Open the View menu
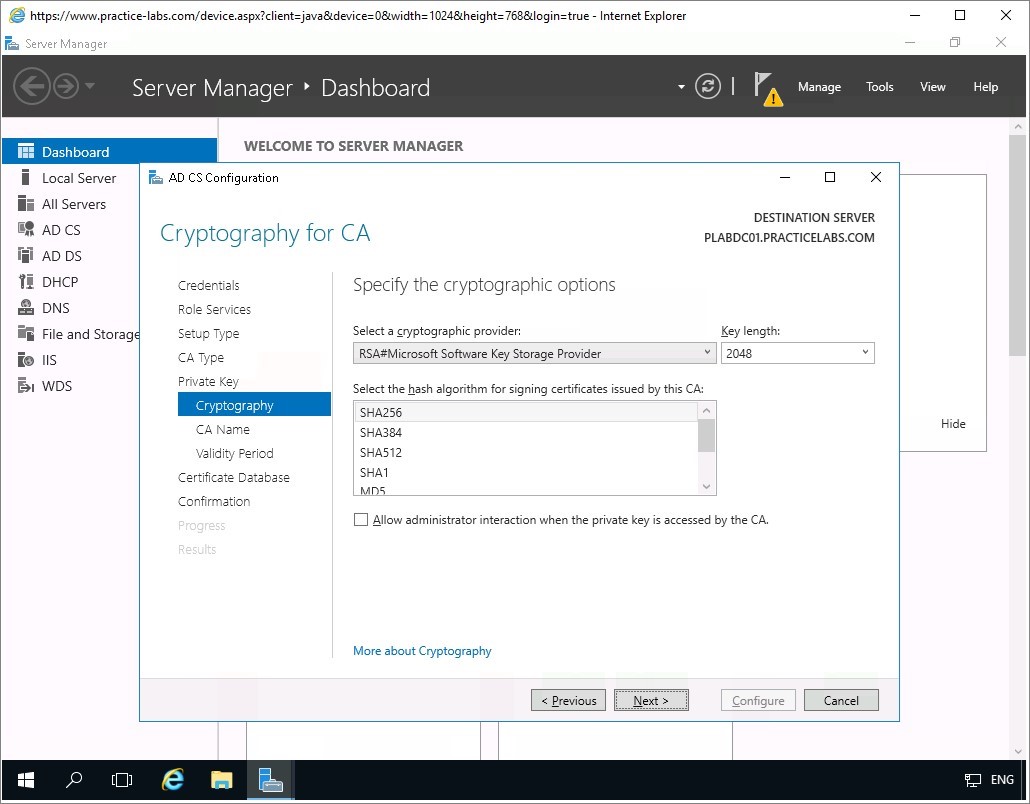The image size is (1030, 804). tap(932, 87)
